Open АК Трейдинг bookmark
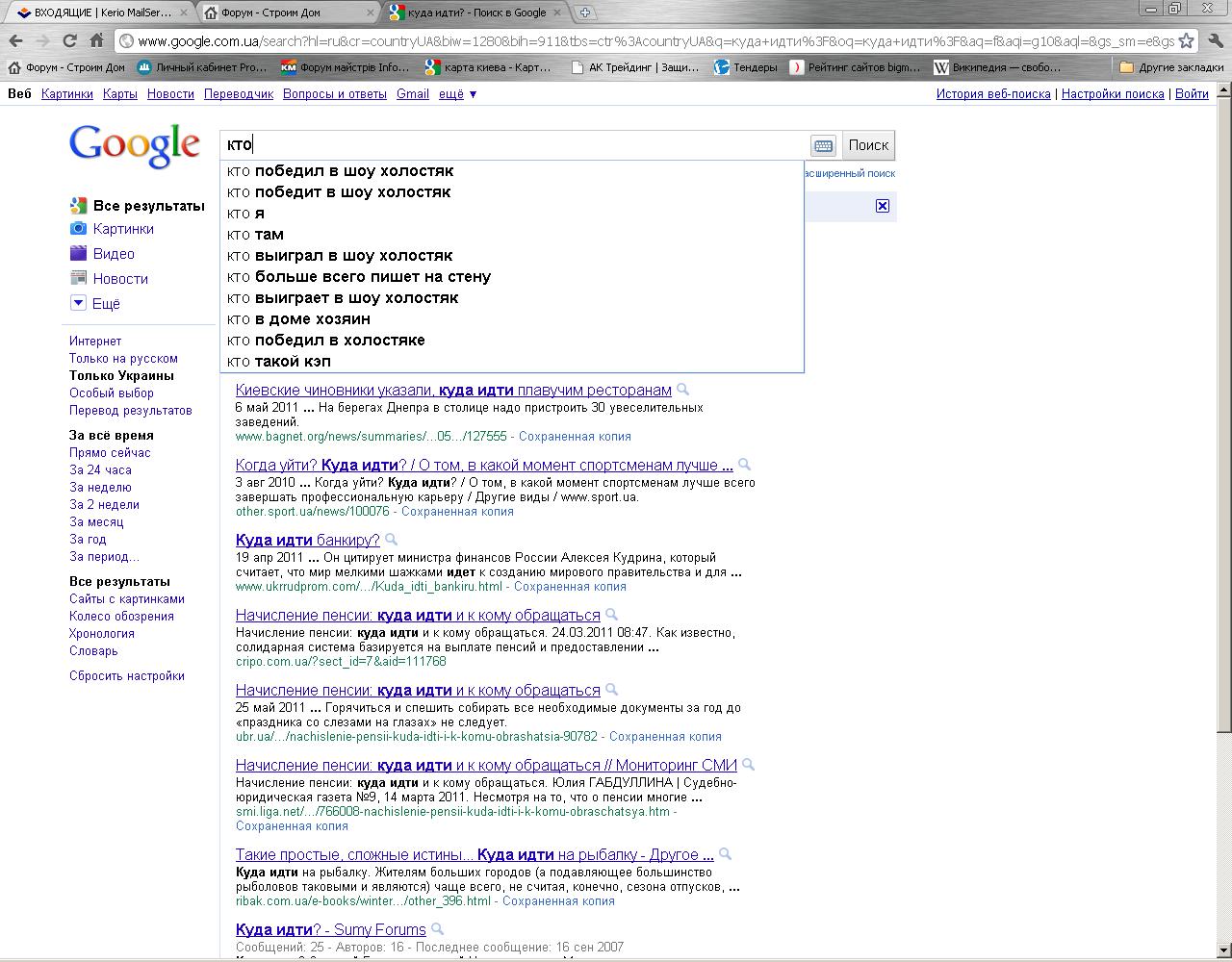1232x962 pixels. pos(634,67)
